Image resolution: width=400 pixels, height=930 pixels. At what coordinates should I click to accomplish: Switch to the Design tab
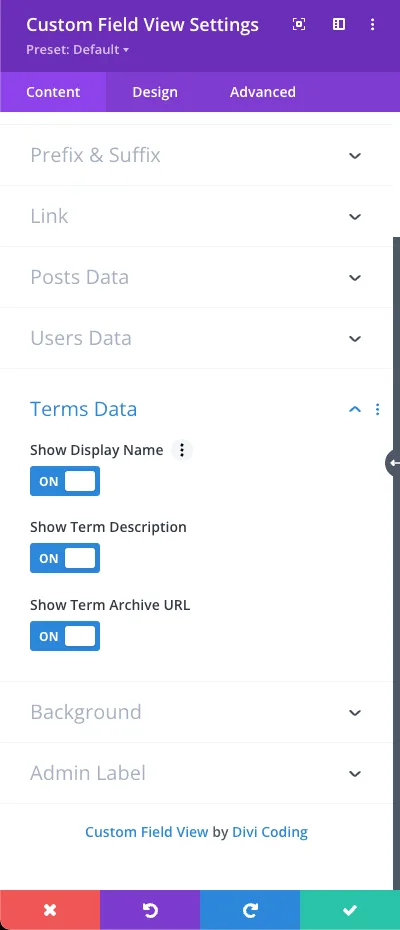tap(155, 92)
